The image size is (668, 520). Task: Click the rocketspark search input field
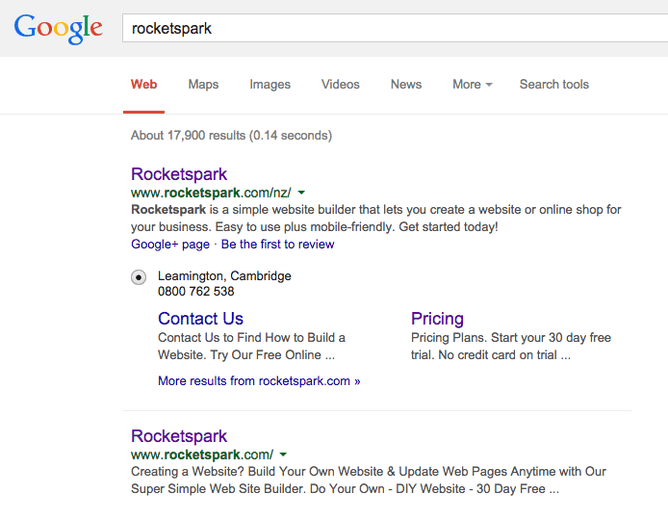[x=390, y=28]
